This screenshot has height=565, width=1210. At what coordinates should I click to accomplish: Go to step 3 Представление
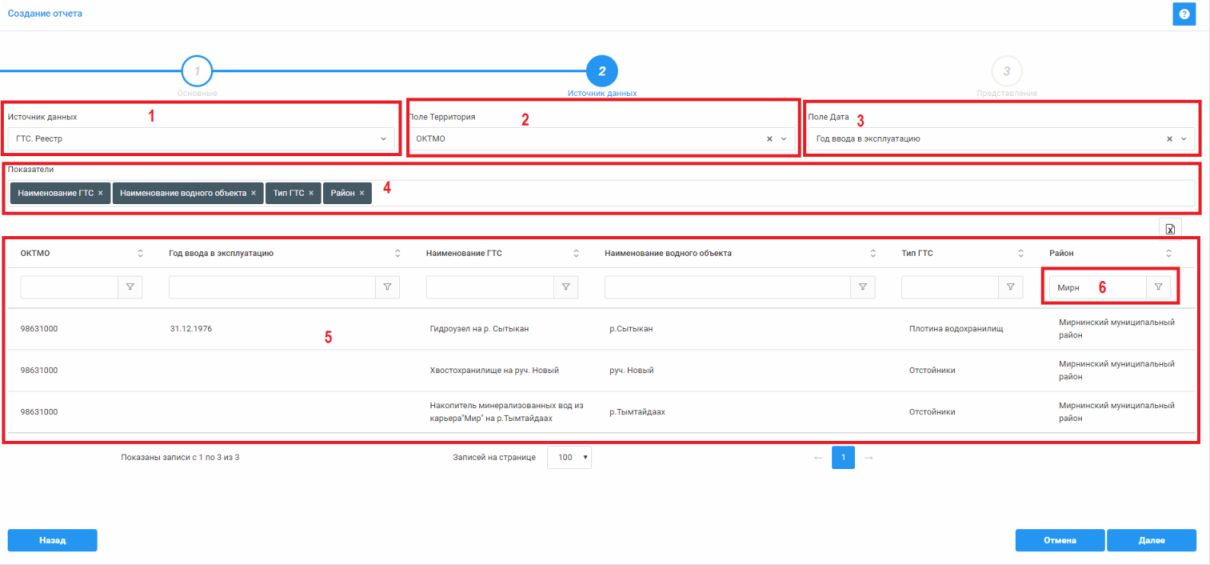[1006, 71]
